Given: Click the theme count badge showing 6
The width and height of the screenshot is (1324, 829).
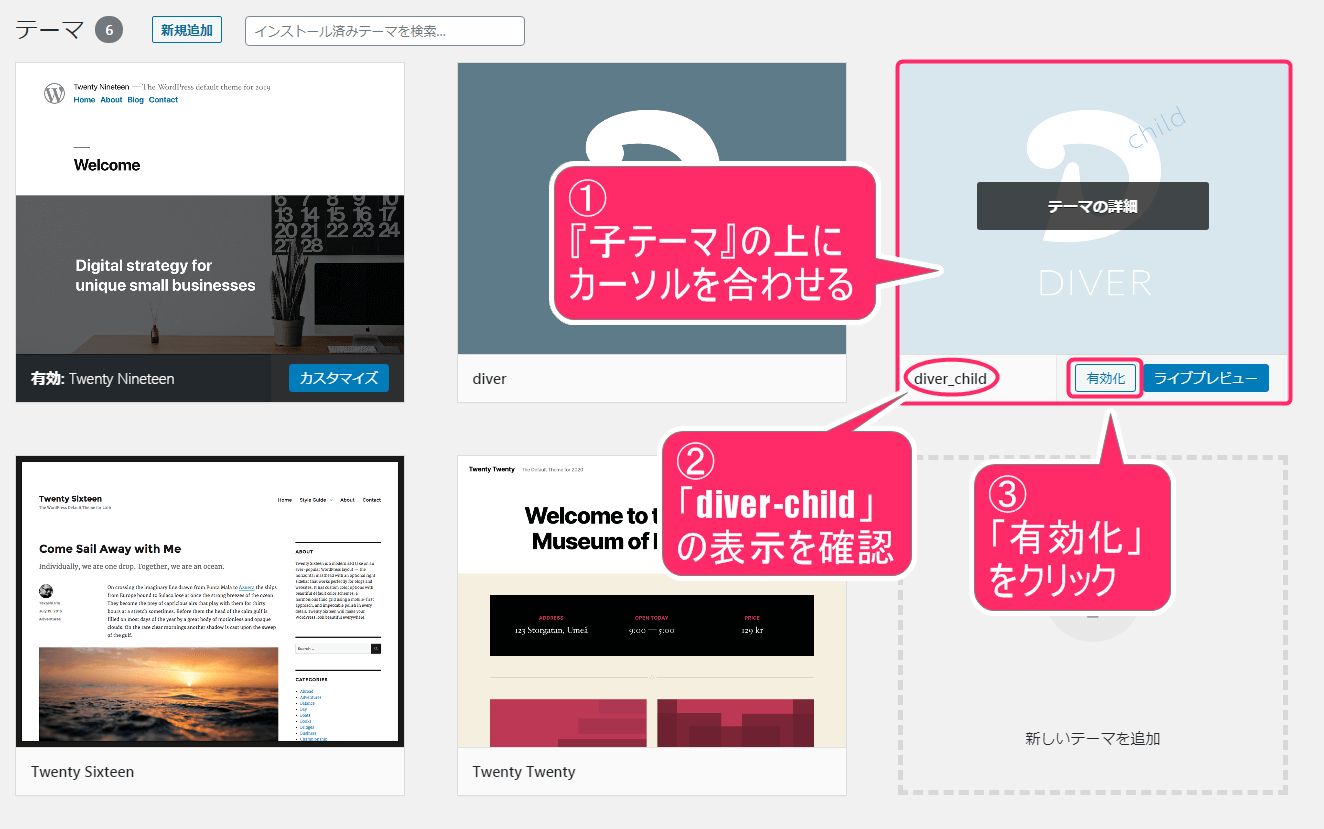Looking at the screenshot, I should coord(109,29).
